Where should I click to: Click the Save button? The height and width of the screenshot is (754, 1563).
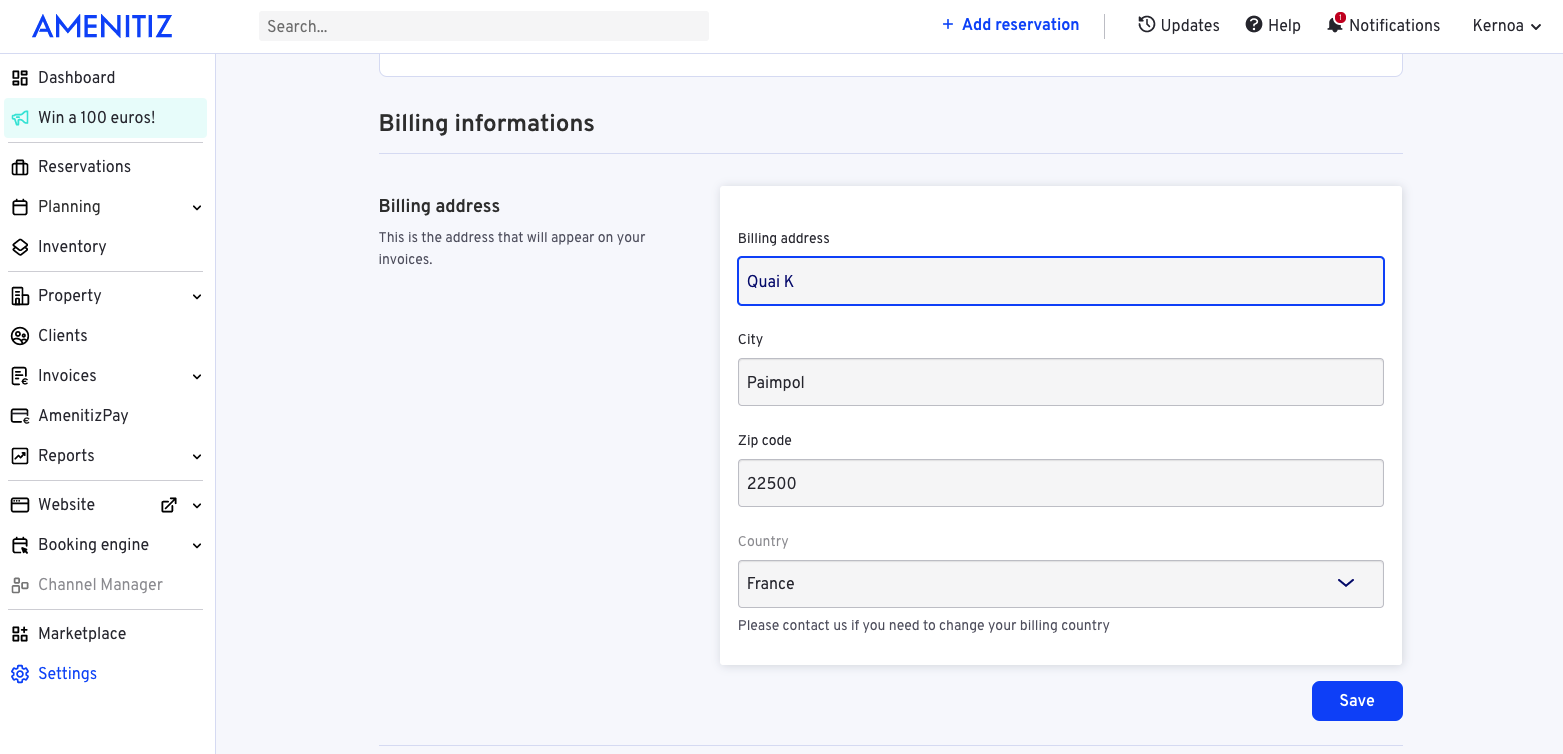(1357, 701)
